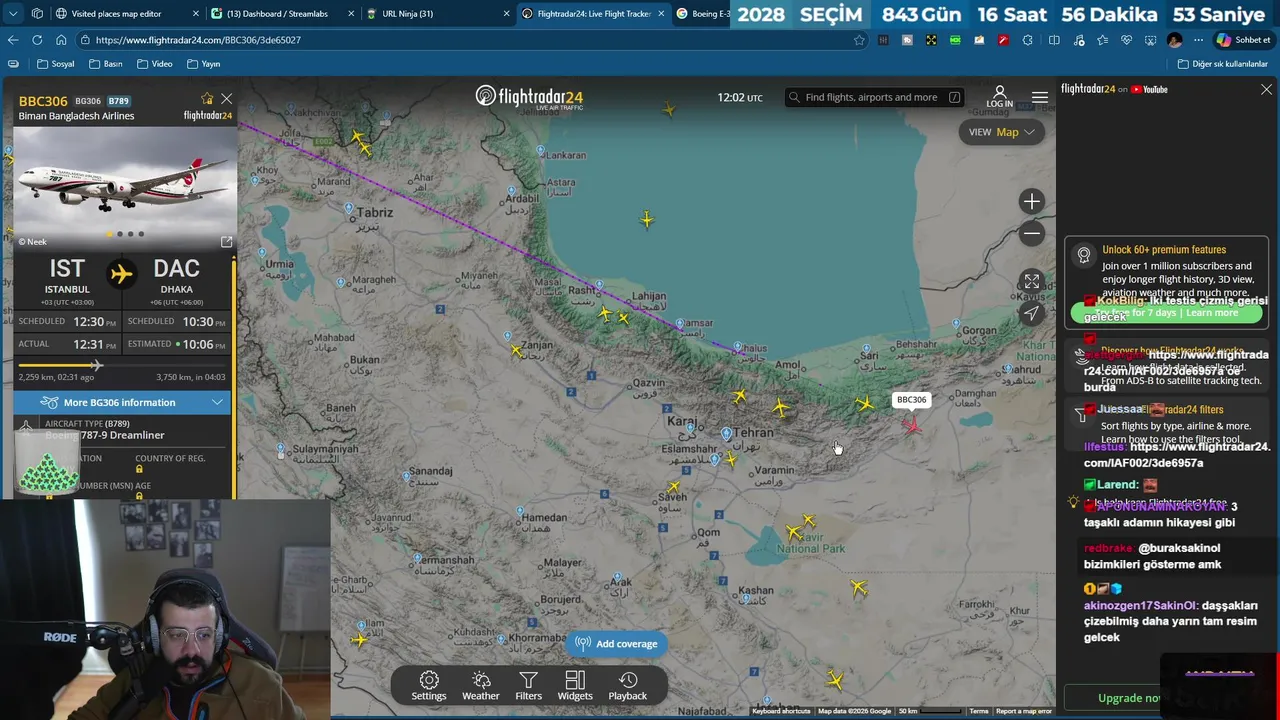Toggle fullscreen map view

point(1031,281)
